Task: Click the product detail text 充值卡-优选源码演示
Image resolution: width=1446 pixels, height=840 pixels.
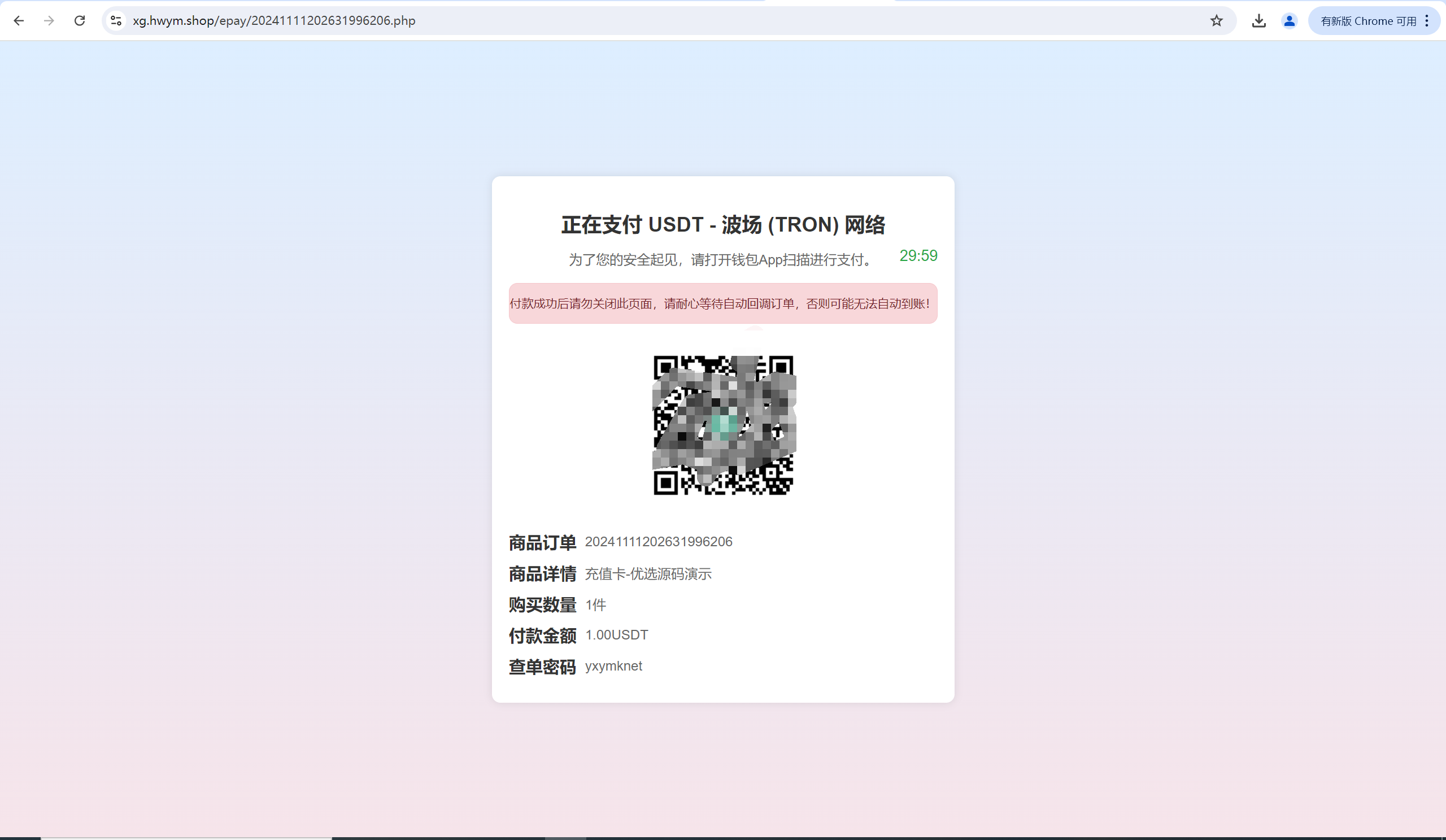Action: (648, 574)
